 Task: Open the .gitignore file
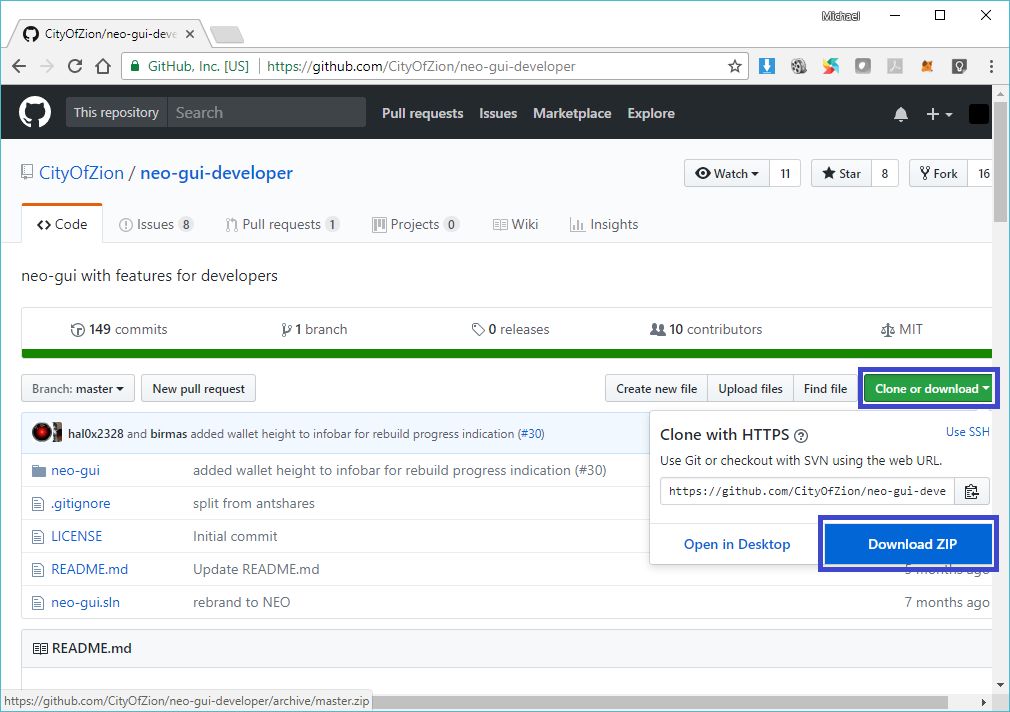coord(81,503)
